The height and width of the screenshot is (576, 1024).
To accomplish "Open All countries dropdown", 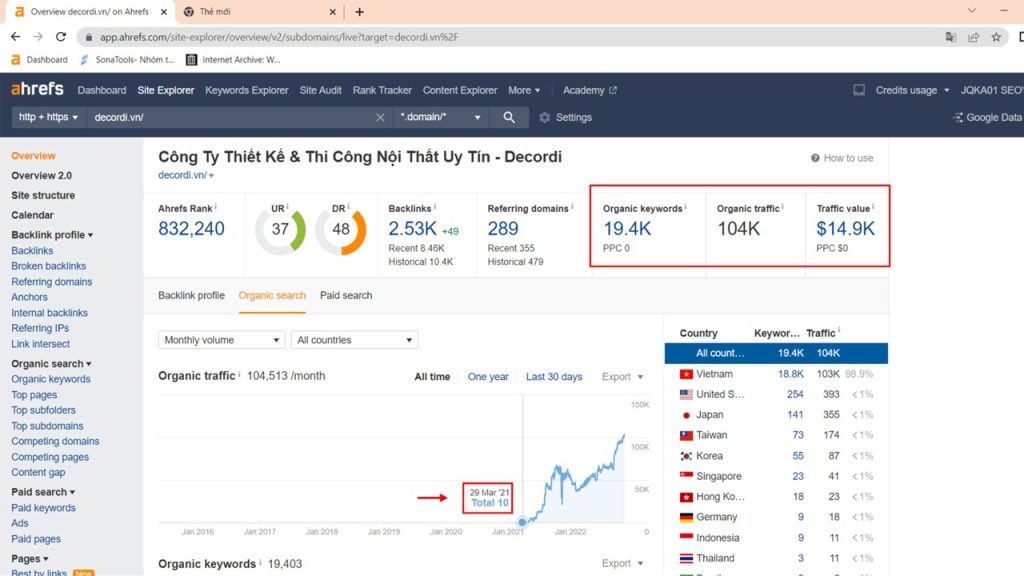I will pyautogui.click(x=354, y=340).
